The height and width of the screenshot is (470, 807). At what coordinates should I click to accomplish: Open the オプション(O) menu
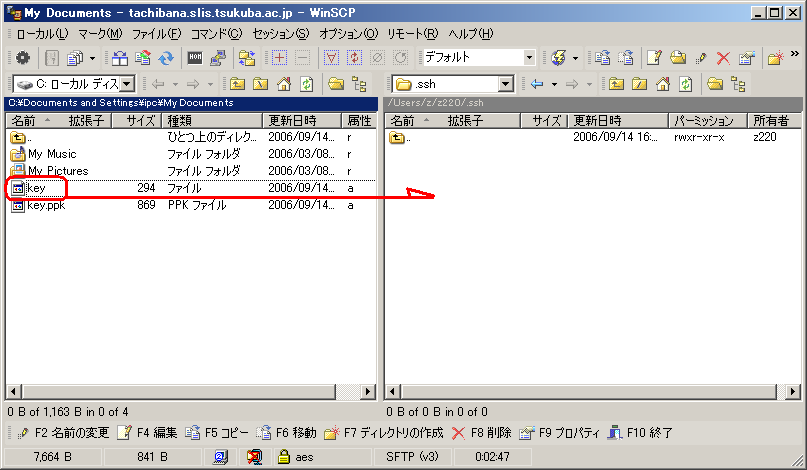pos(348,34)
